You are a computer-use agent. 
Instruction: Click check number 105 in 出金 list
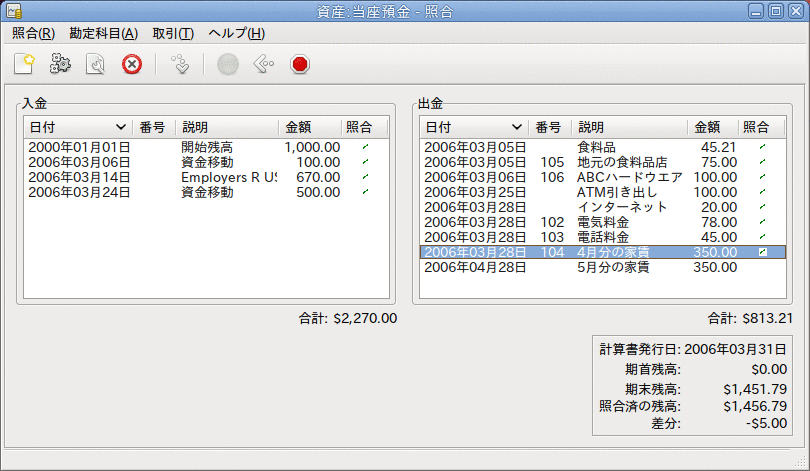[552, 162]
